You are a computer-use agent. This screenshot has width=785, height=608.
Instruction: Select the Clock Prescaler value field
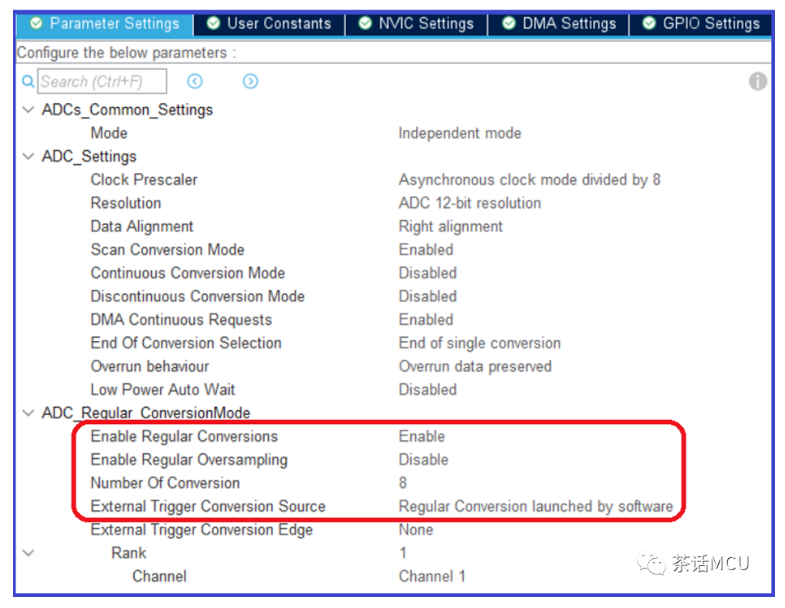pos(530,179)
